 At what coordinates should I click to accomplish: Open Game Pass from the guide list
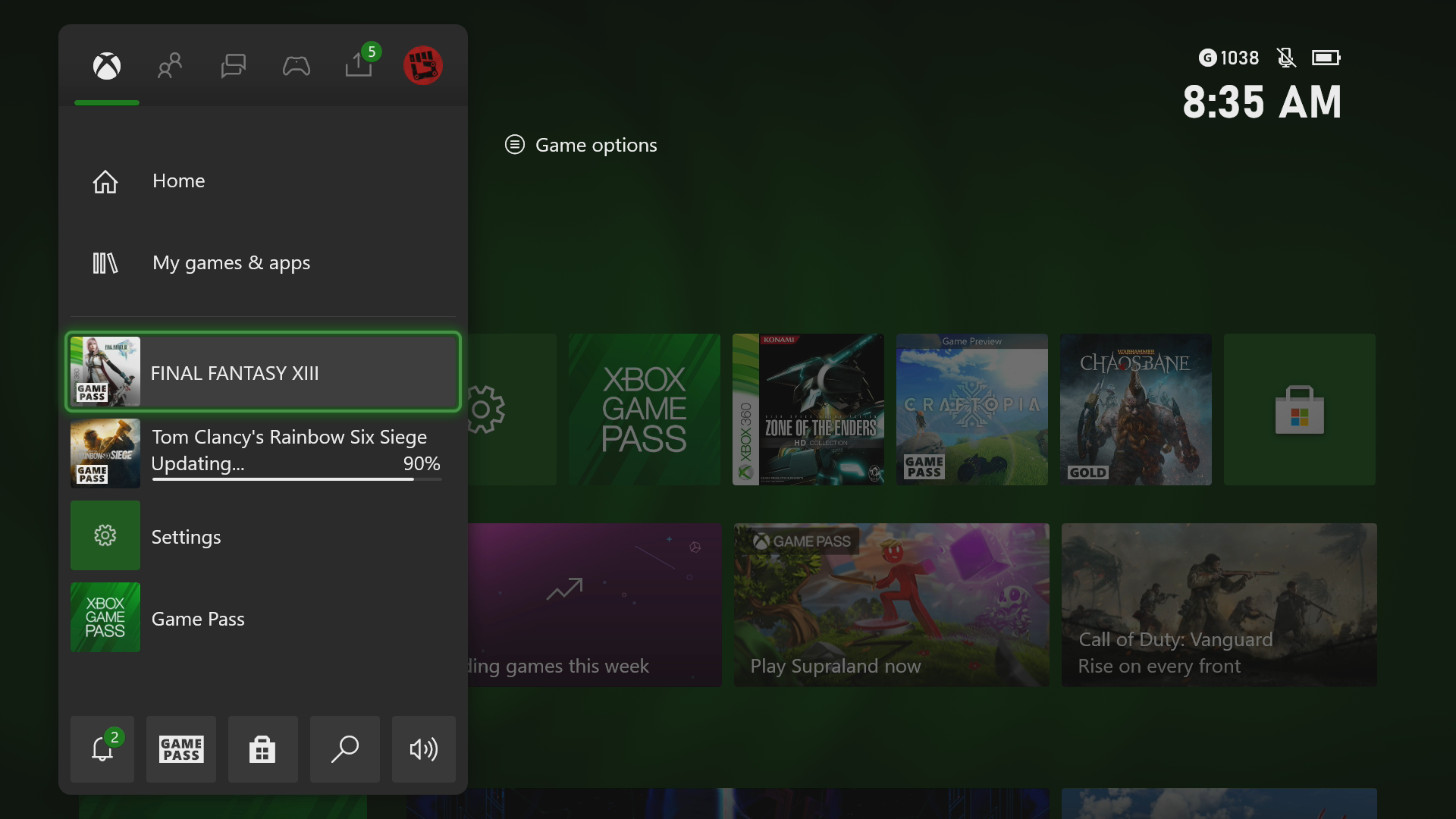point(263,617)
